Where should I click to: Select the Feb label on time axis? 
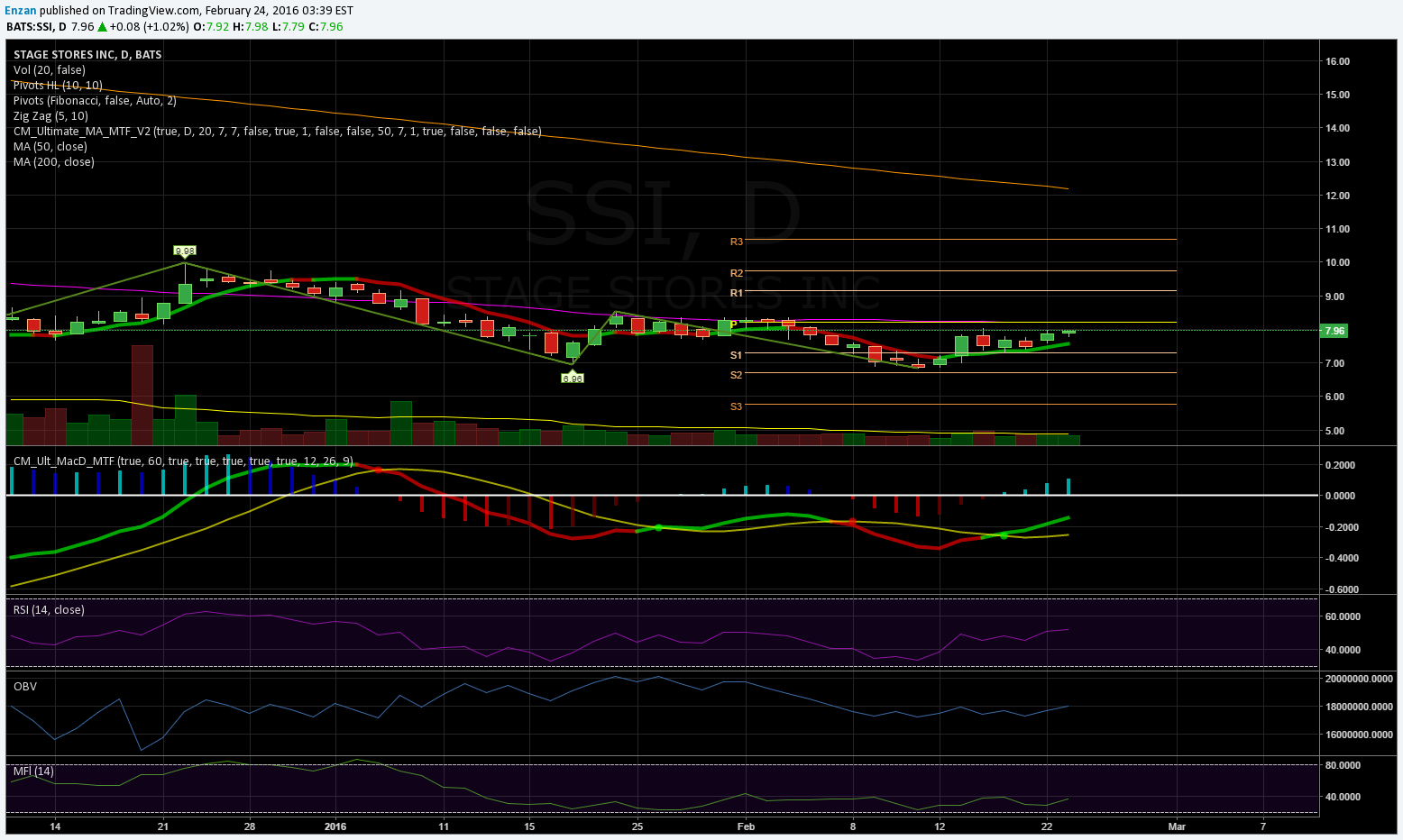746,826
